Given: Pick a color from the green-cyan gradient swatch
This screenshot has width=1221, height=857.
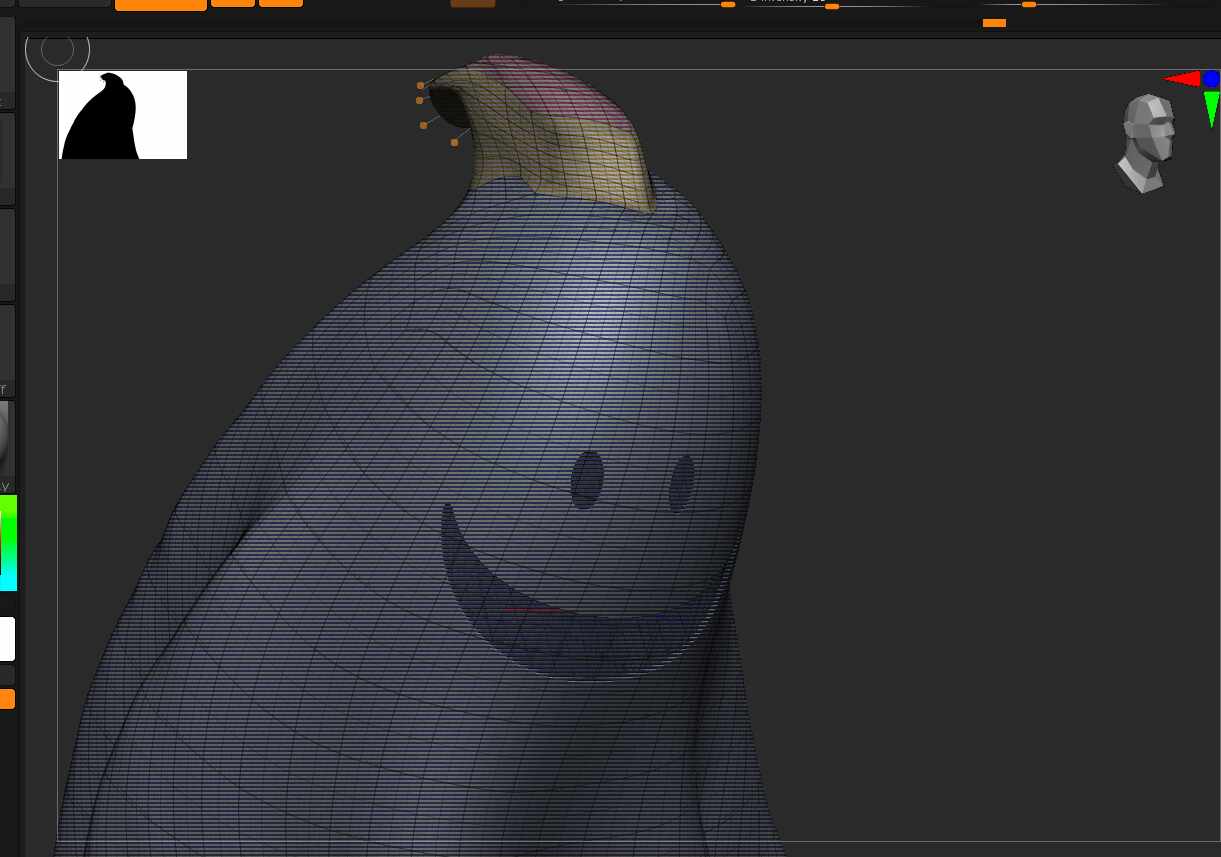Looking at the screenshot, I should click(x=8, y=542).
